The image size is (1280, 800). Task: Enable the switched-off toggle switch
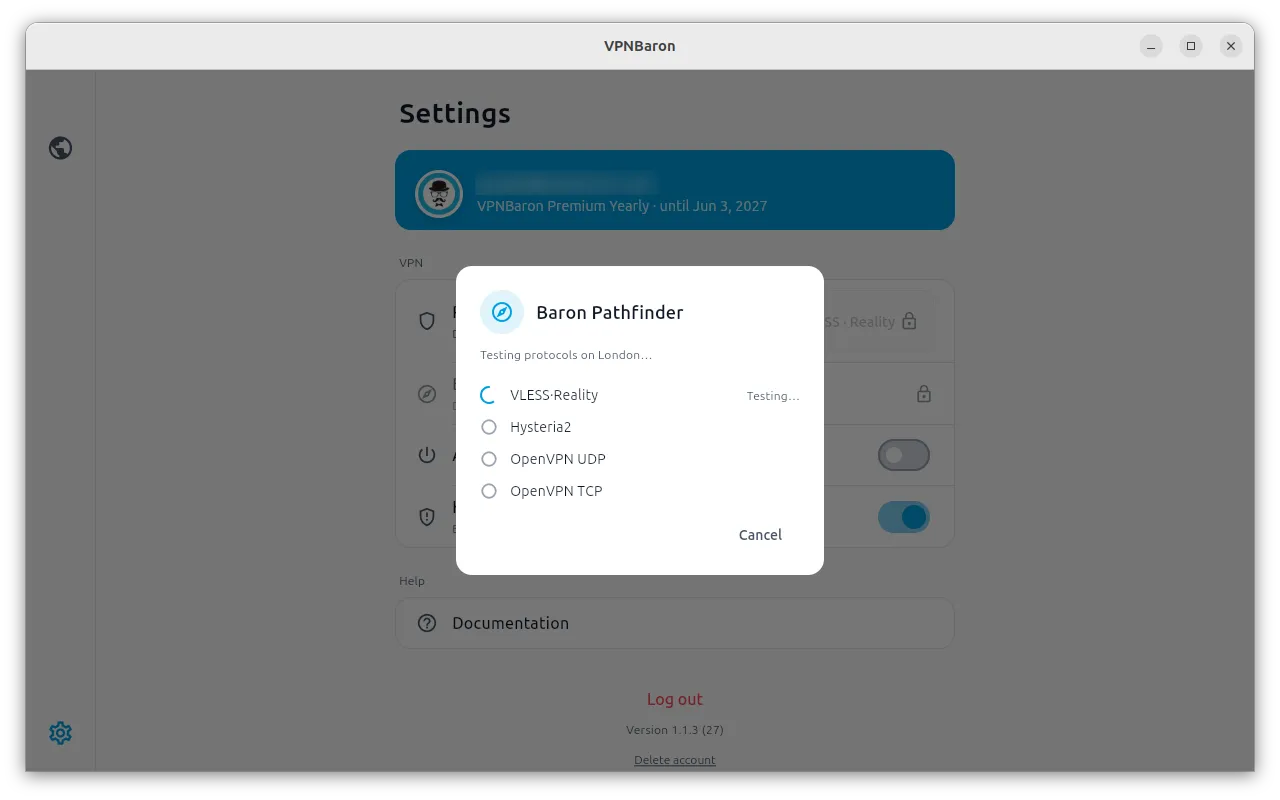click(x=904, y=455)
